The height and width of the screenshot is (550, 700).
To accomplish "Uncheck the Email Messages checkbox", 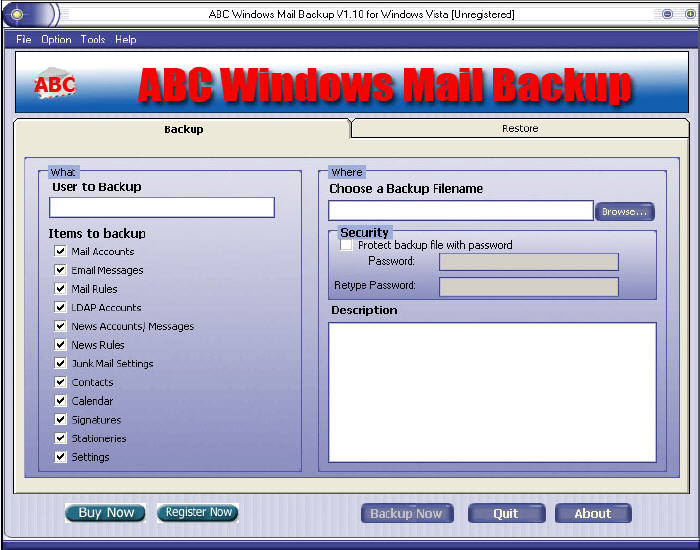I will point(60,270).
